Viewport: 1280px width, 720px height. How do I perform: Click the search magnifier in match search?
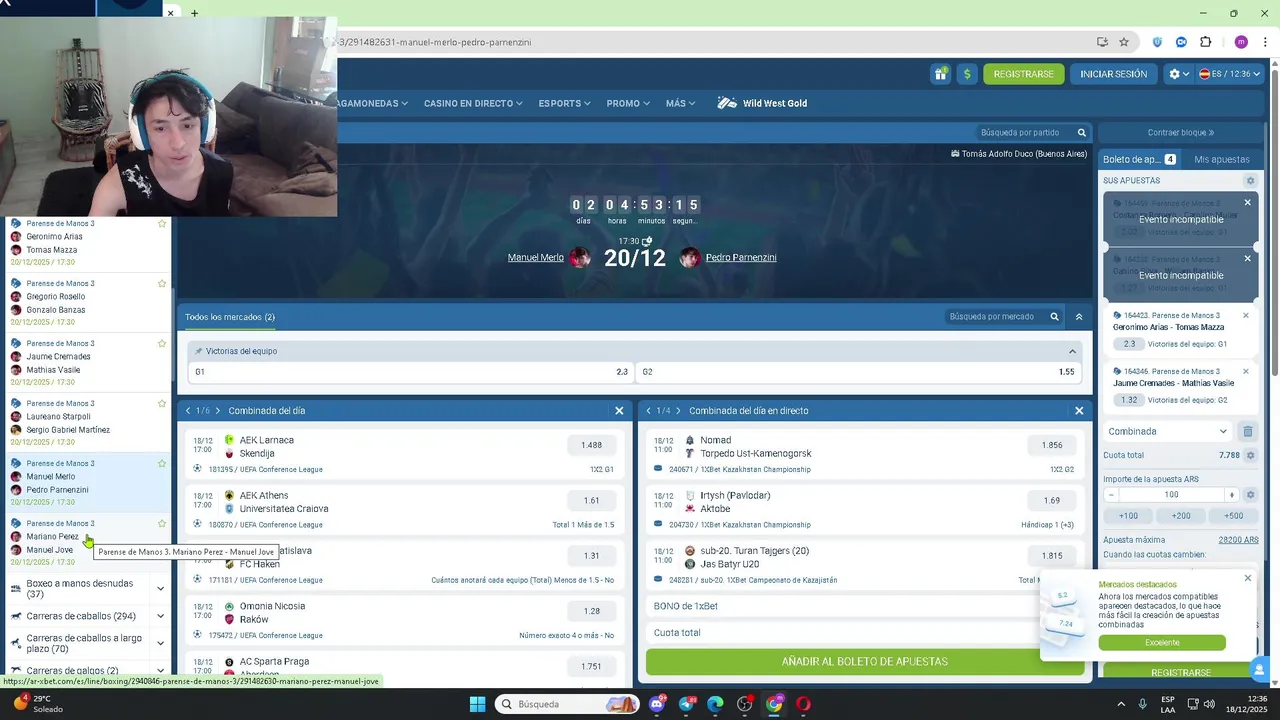1081,132
